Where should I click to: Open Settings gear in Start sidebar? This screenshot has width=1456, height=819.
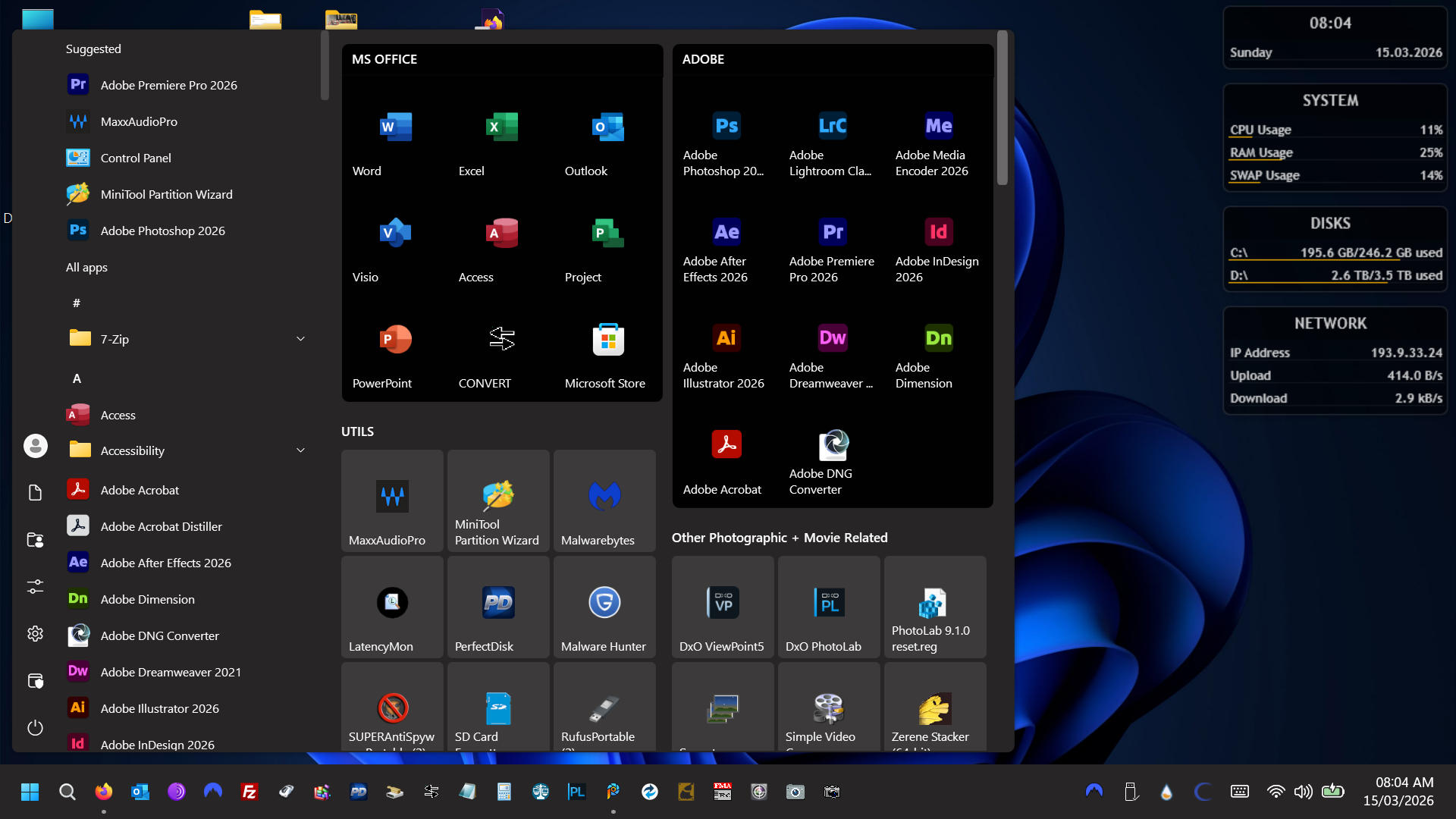pos(35,634)
